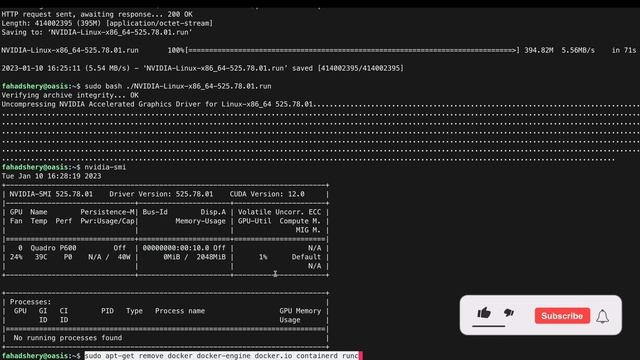Viewport: 640px width, 360px height.
Task: Click '2048MiB' memory value
Action: [x=211, y=257]
